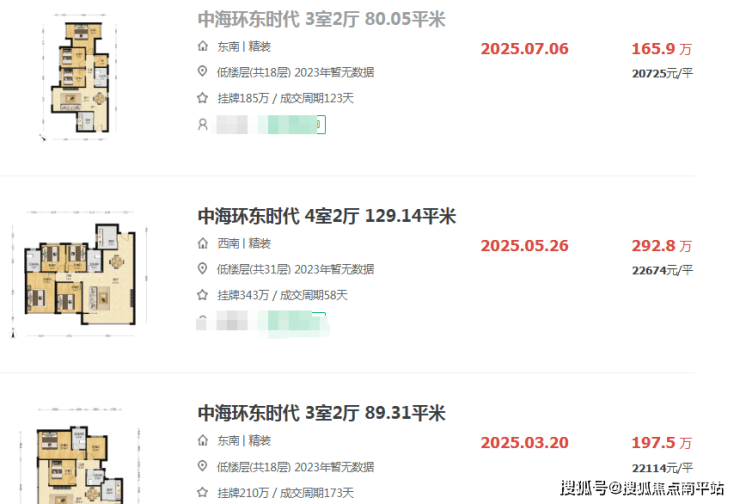The image size is (740, 504).
Task: Click the house icon in the 89.31平米 listing
Action: 202,441
